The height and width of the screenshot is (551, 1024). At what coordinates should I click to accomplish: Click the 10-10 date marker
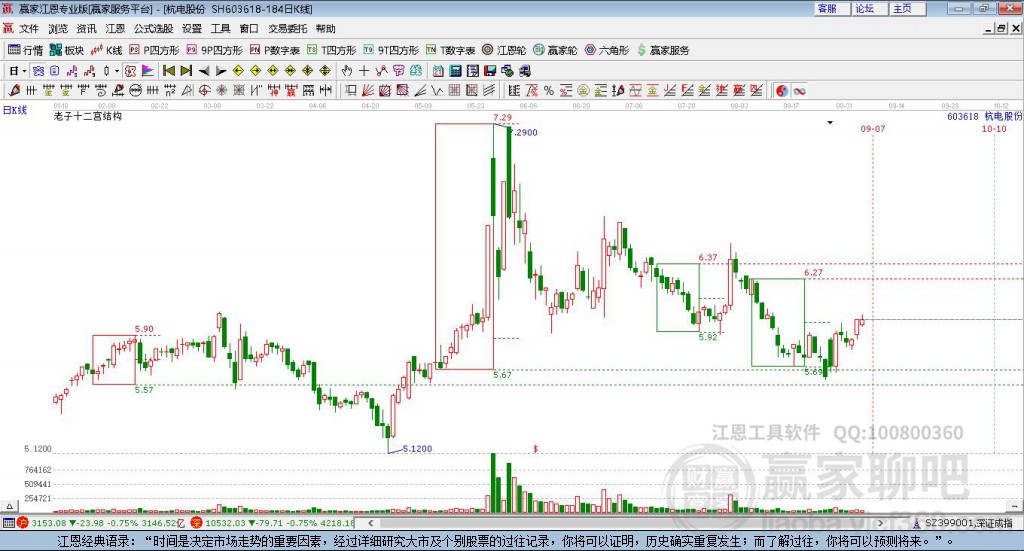[994, 129]
